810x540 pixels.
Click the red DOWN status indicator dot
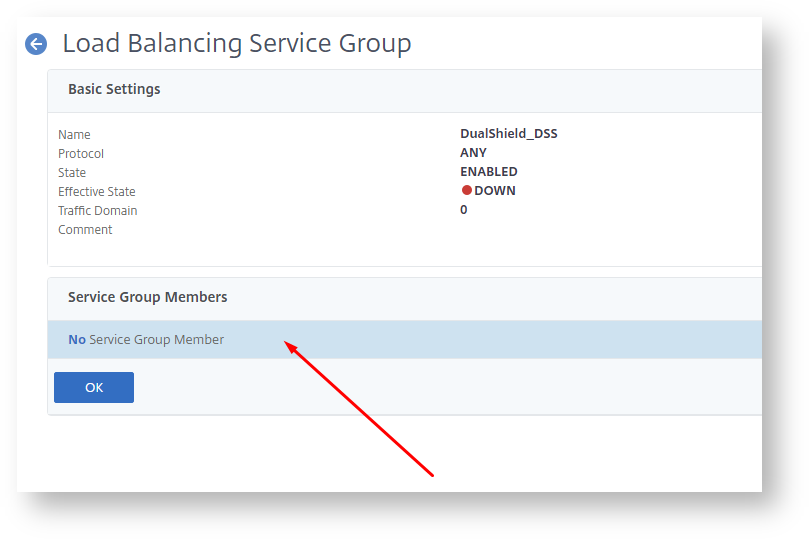[x=466, y=191]
